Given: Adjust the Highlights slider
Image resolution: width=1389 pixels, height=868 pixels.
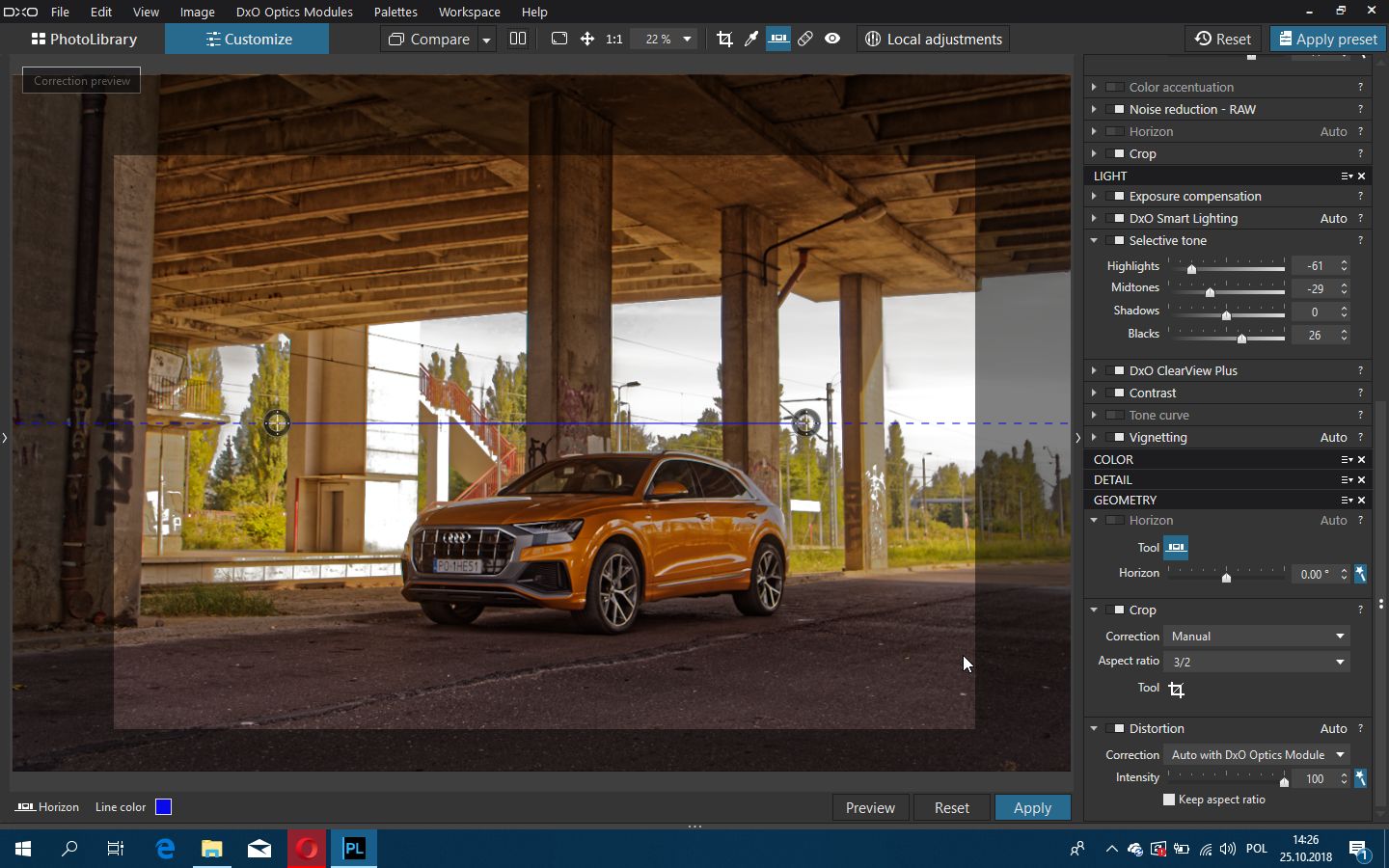Looking at the screenshot, I should 1192,268.
